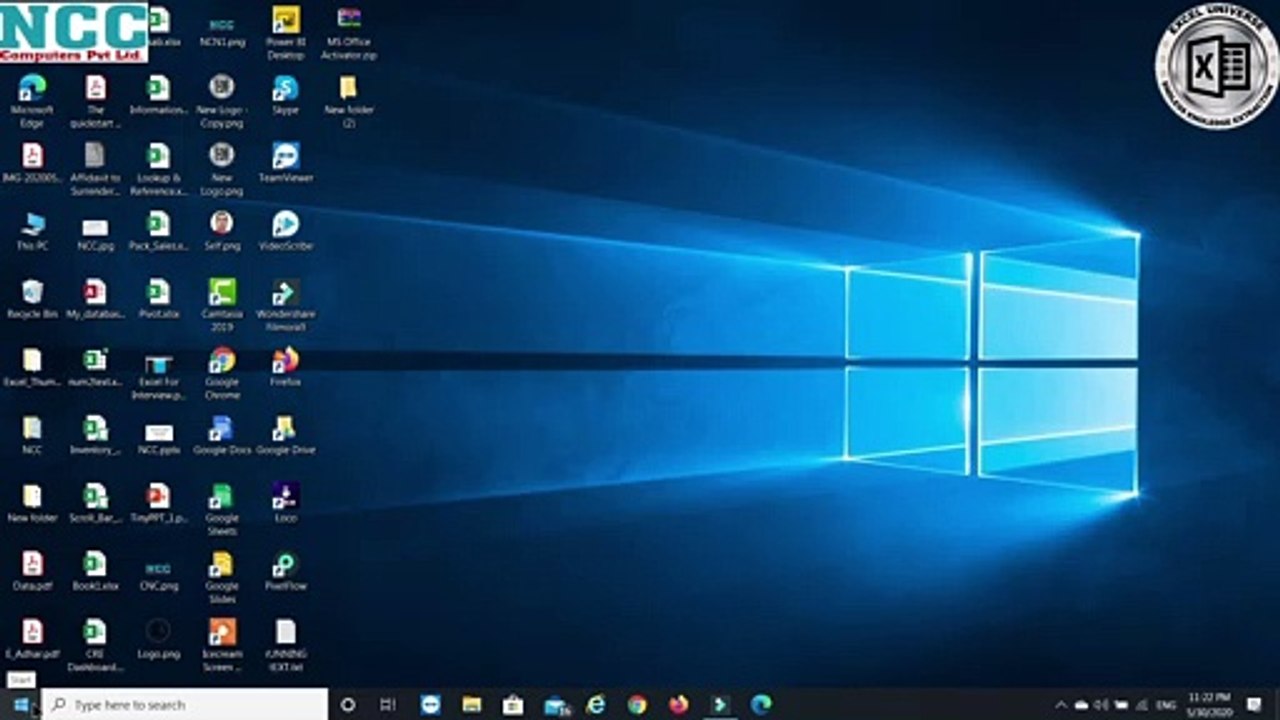The width and height of the screenshot is (1280, 720).
Task: Open the Inventory Excel file
Action: (x=95, y=435)
